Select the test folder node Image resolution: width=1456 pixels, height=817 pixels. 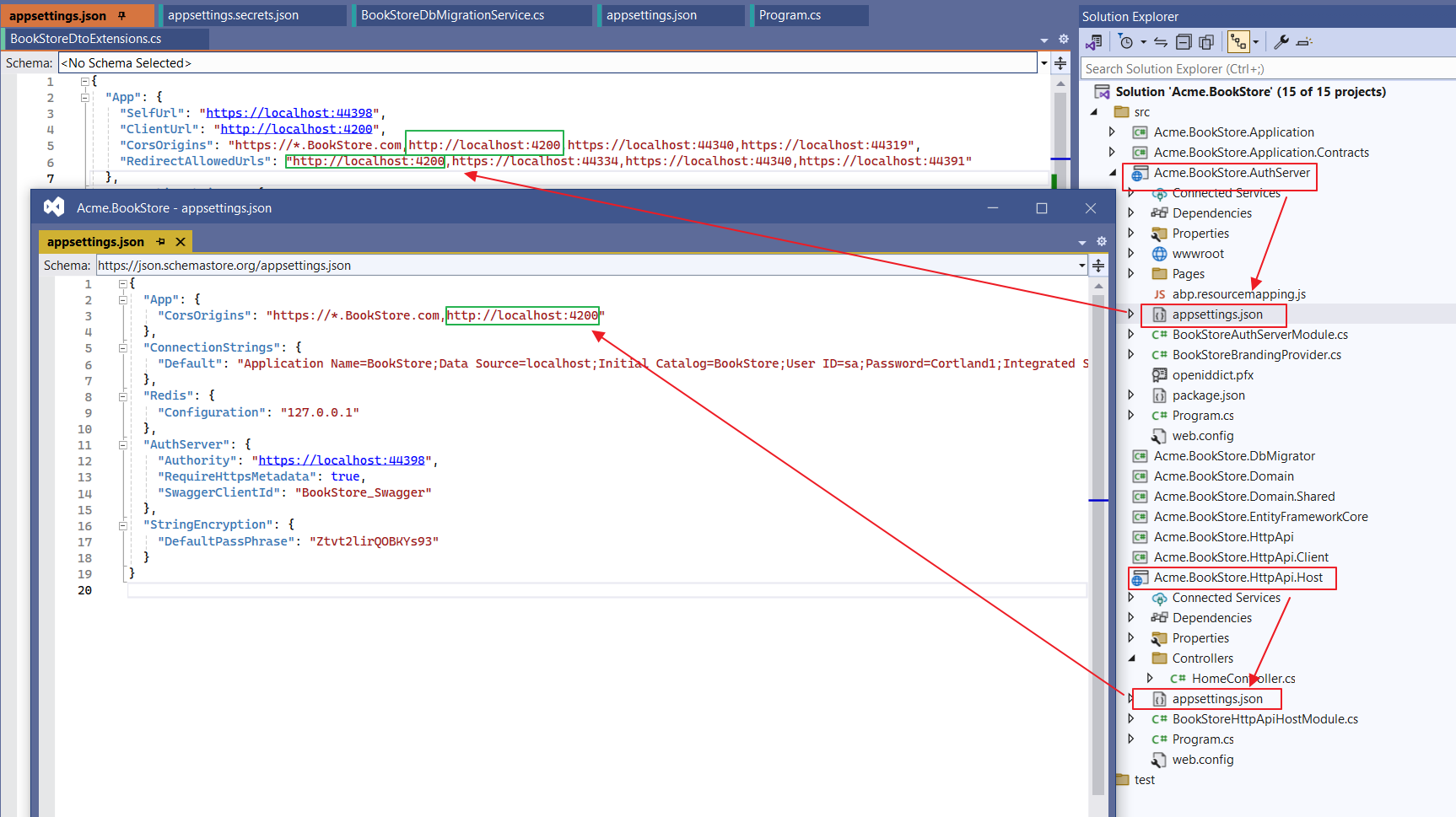[x=1144, y=780]
